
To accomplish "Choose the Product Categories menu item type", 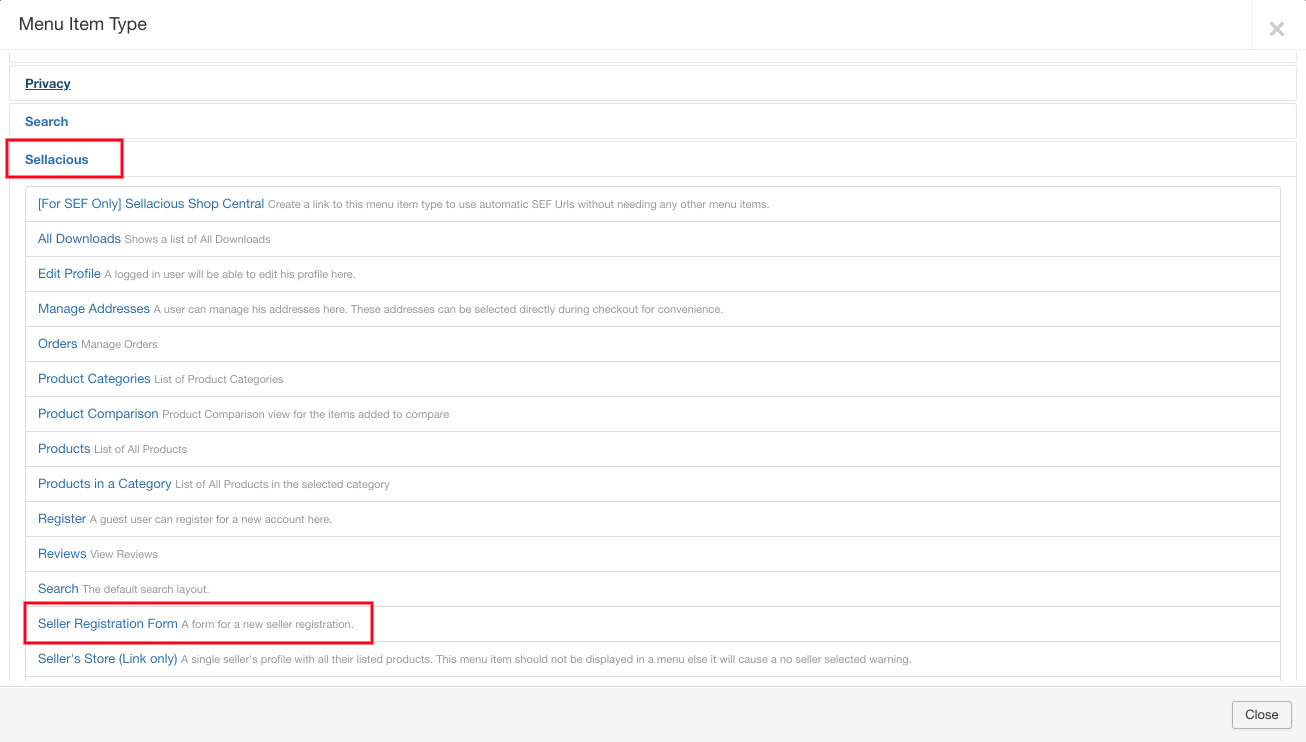I will click(94, 379).
